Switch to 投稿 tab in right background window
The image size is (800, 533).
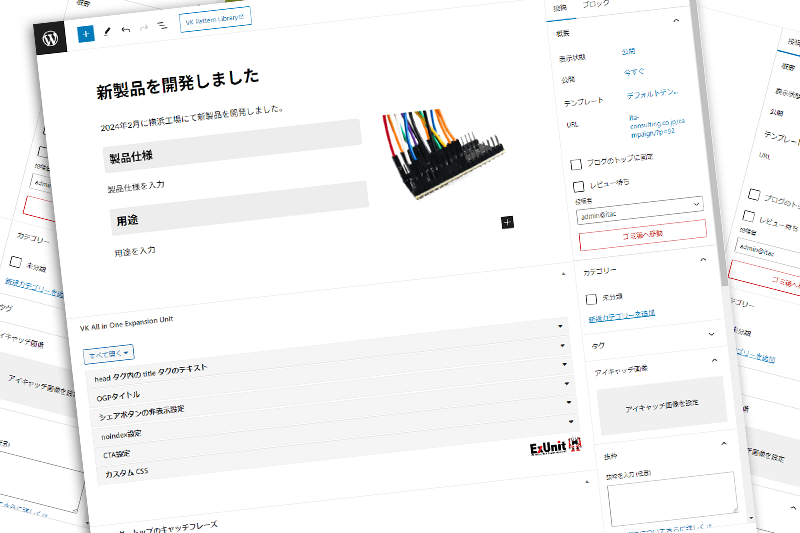792,42
